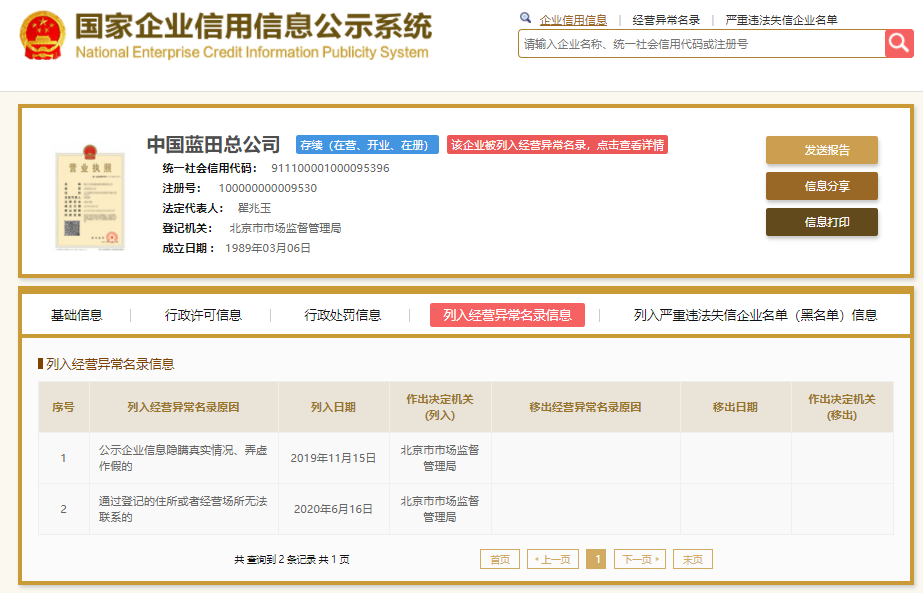
Task: Click the reason 公示企业信息隐瞒真实情况、弄虚作假的
Action: pyautogui.click(x=183, y=458)
